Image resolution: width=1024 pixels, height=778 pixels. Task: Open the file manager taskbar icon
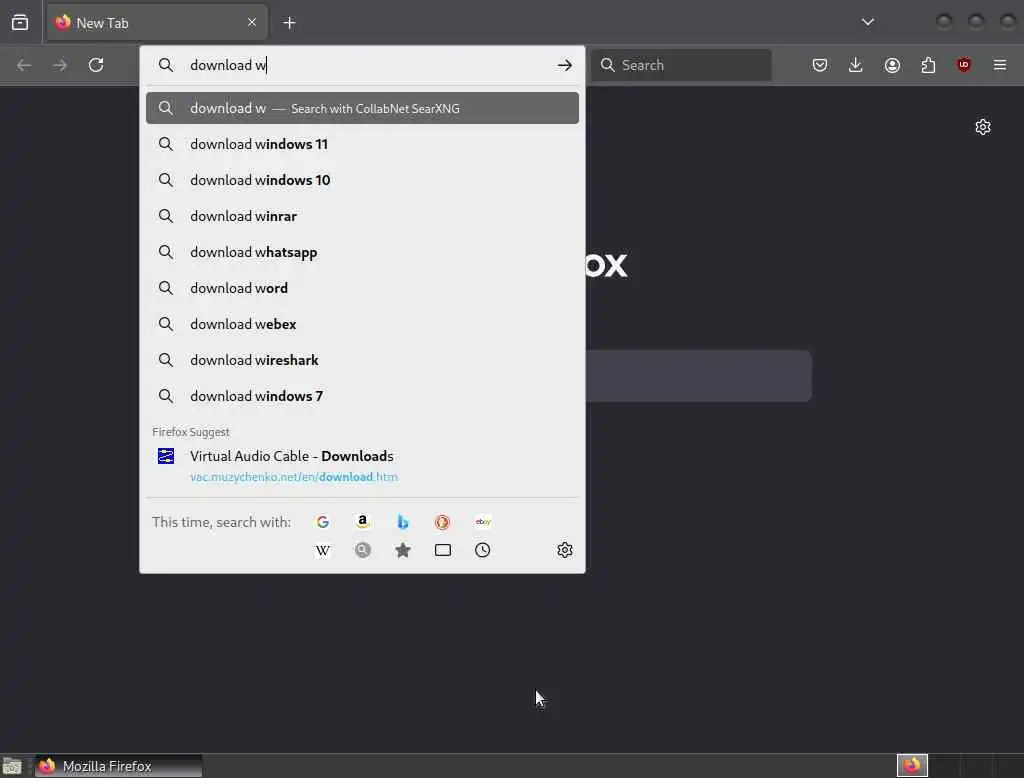(x=12, y=766)
